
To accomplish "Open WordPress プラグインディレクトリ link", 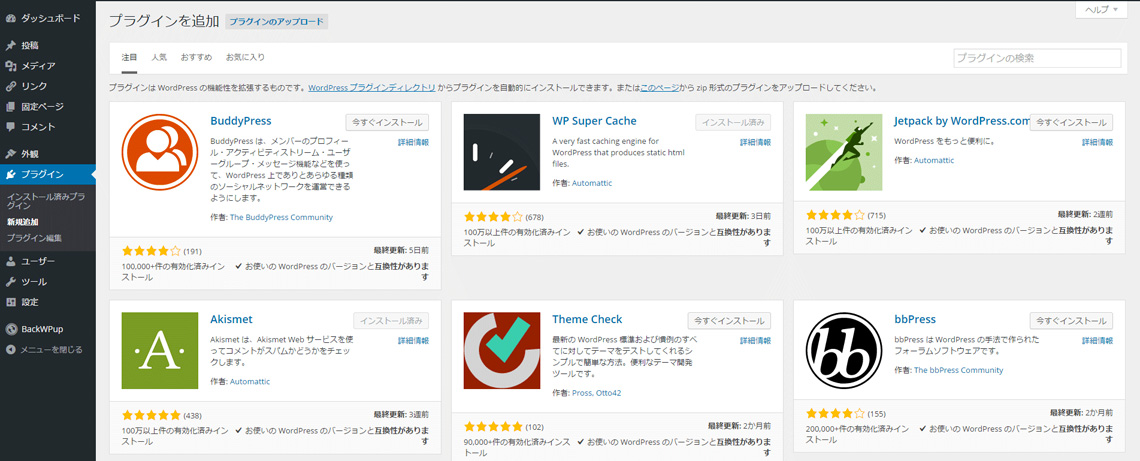I will click(x=372, y=88).
